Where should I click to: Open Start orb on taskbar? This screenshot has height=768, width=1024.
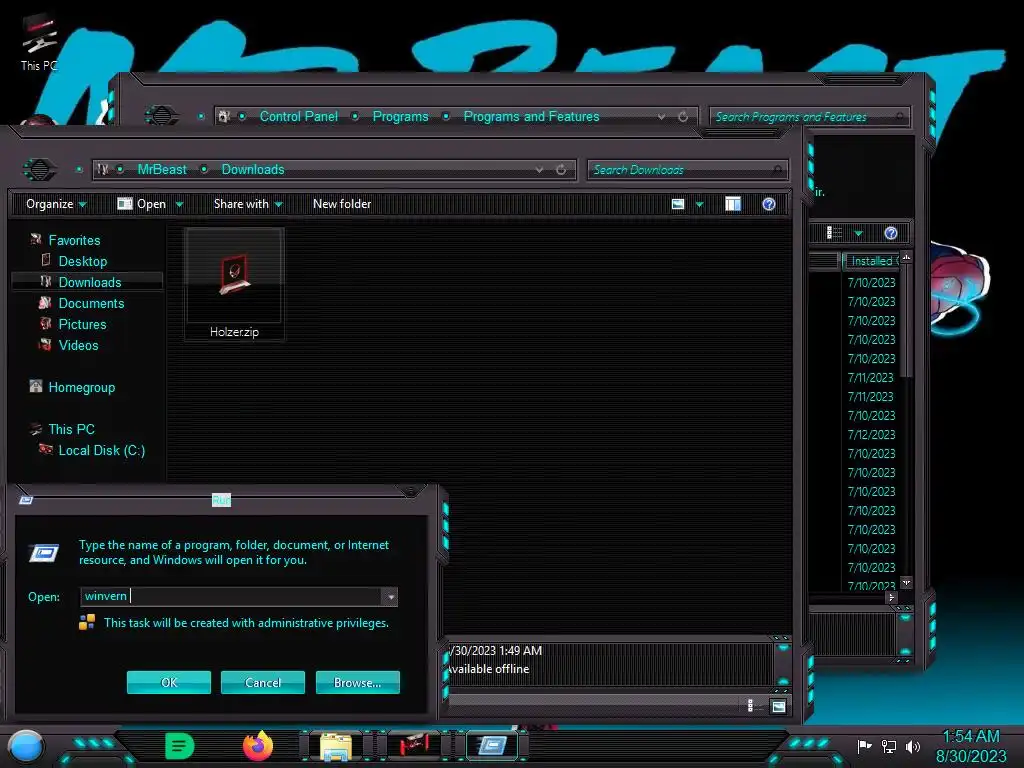point(25,746)
